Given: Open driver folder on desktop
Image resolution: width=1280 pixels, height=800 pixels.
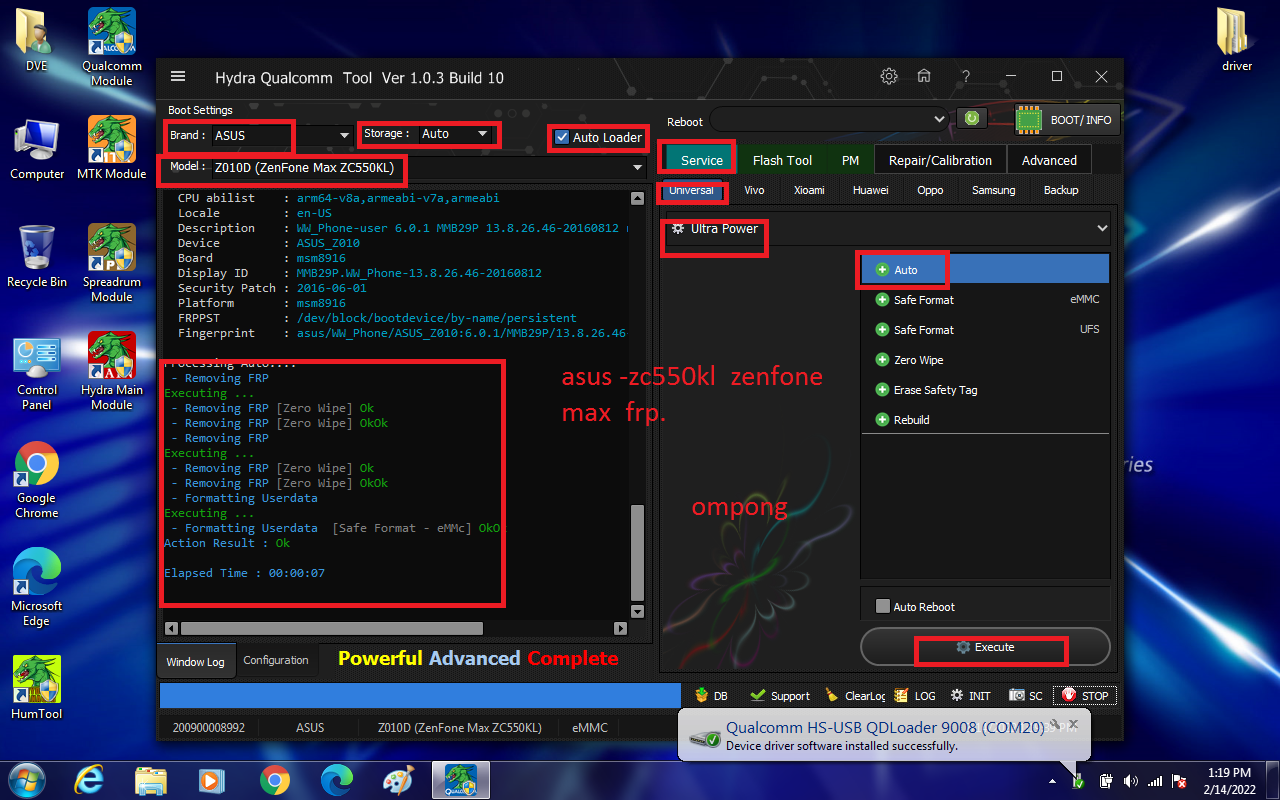Looking at the screenshot, I should [x=1237, y=40].
